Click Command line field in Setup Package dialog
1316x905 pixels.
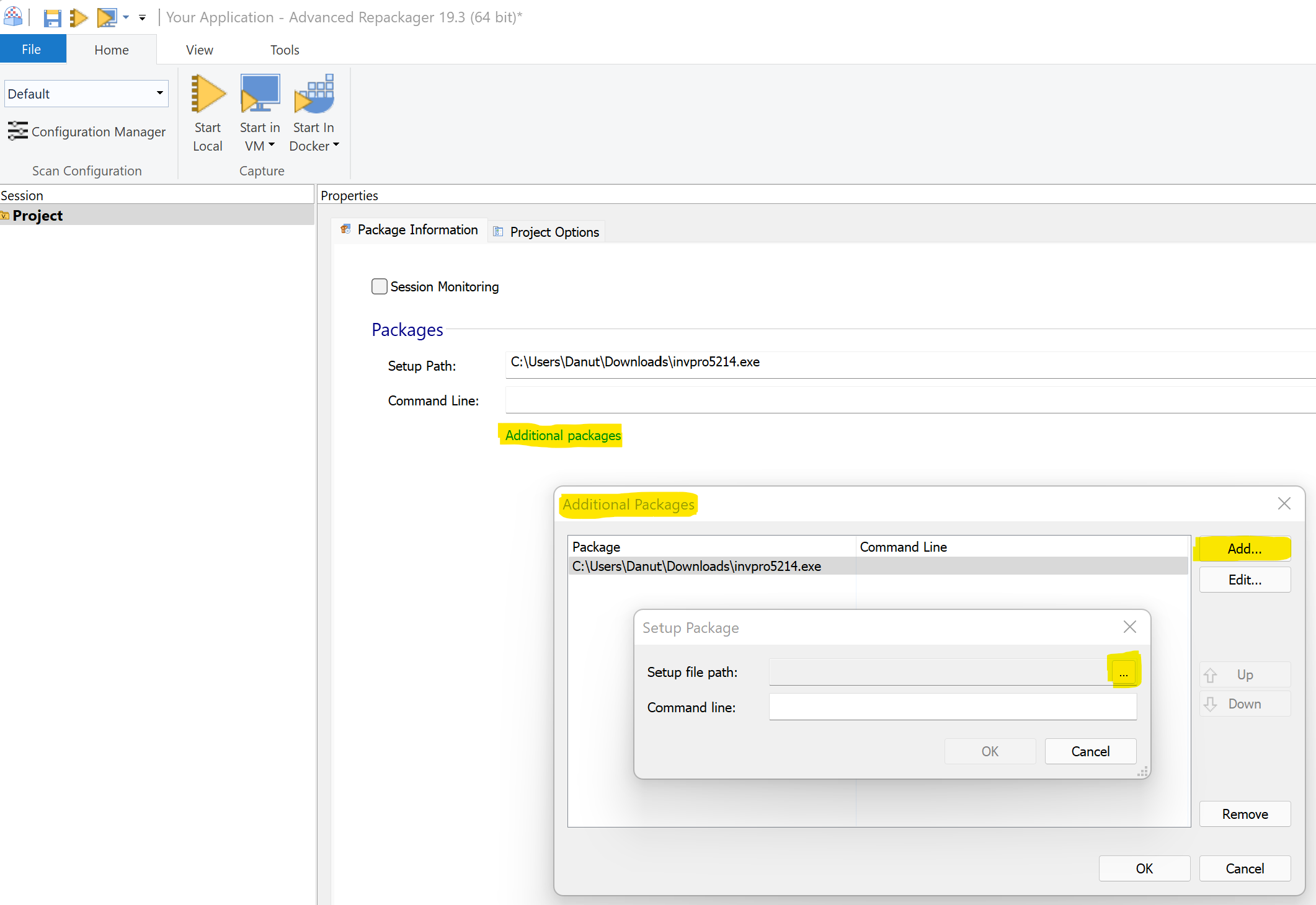(953, 707)
